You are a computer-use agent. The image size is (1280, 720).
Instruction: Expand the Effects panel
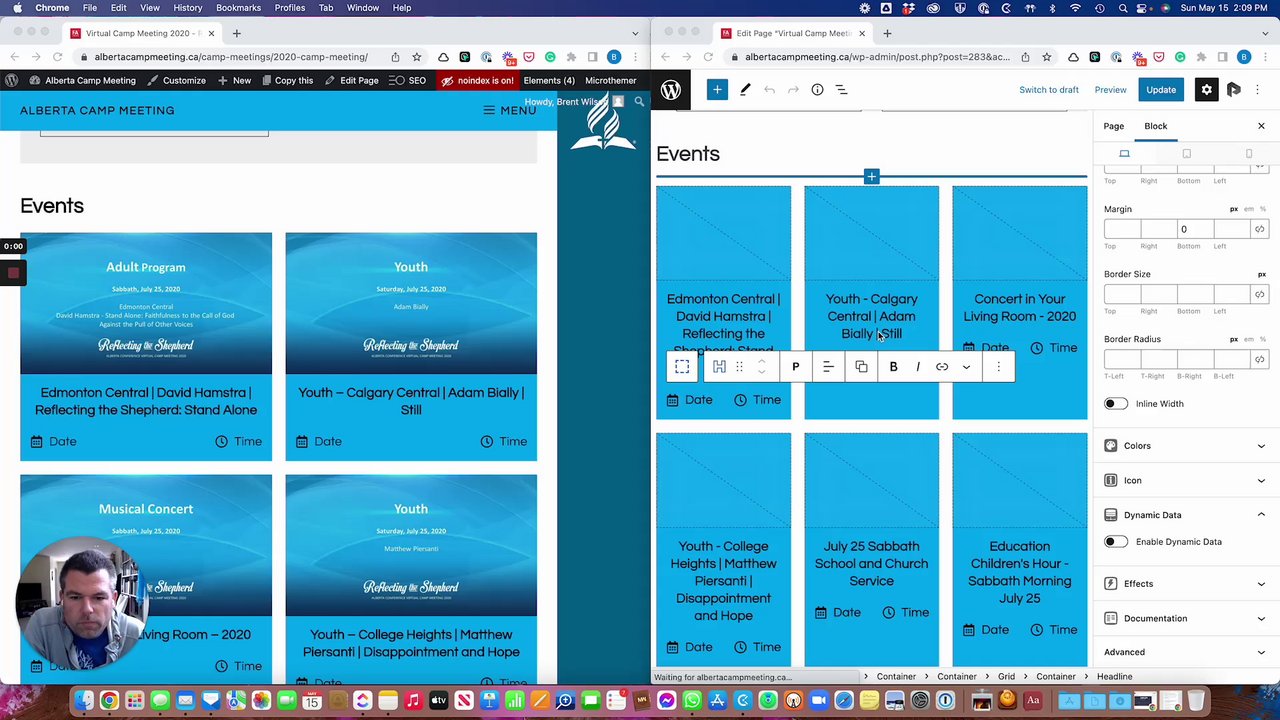1186,584
